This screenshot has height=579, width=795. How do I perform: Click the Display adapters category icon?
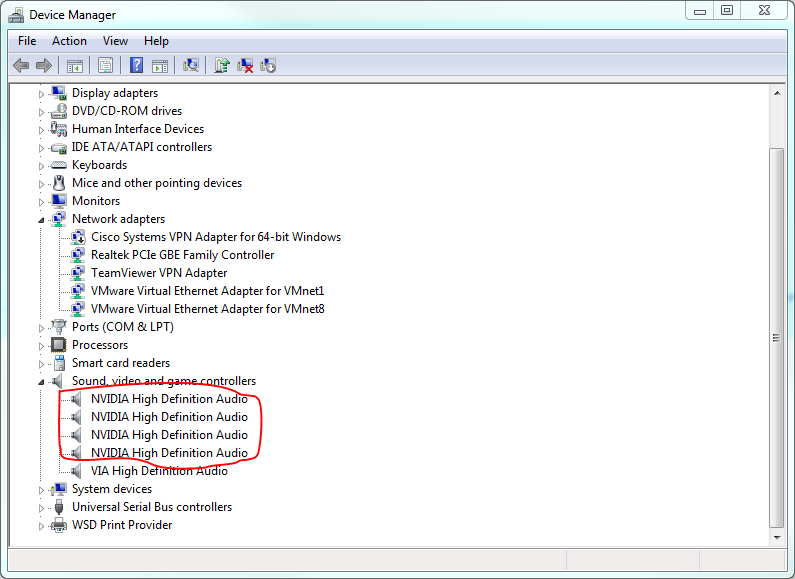coord(59,93)
